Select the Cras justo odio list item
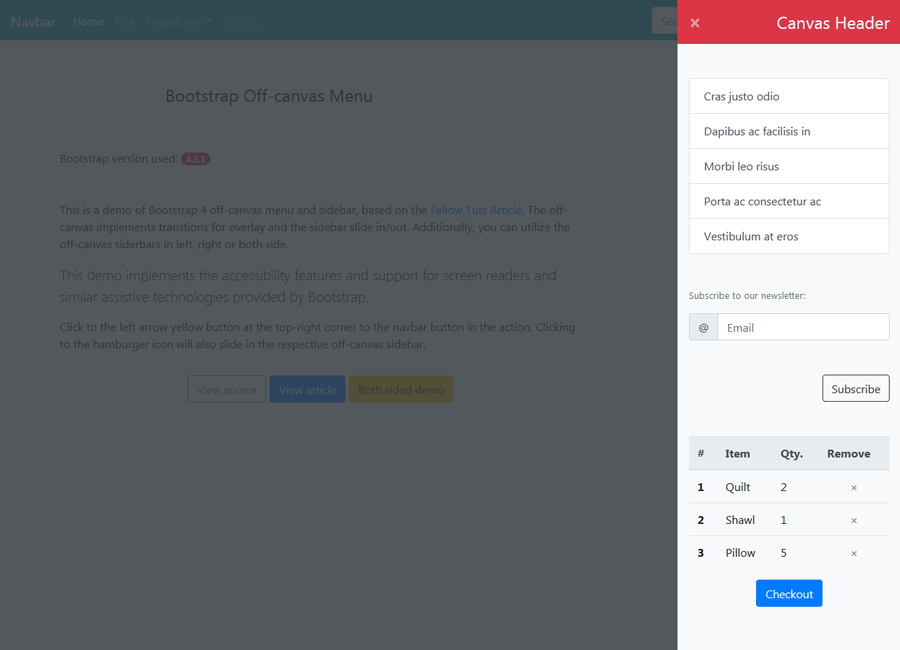The width and height of the screenshot is (900, 650). [788, 97]
